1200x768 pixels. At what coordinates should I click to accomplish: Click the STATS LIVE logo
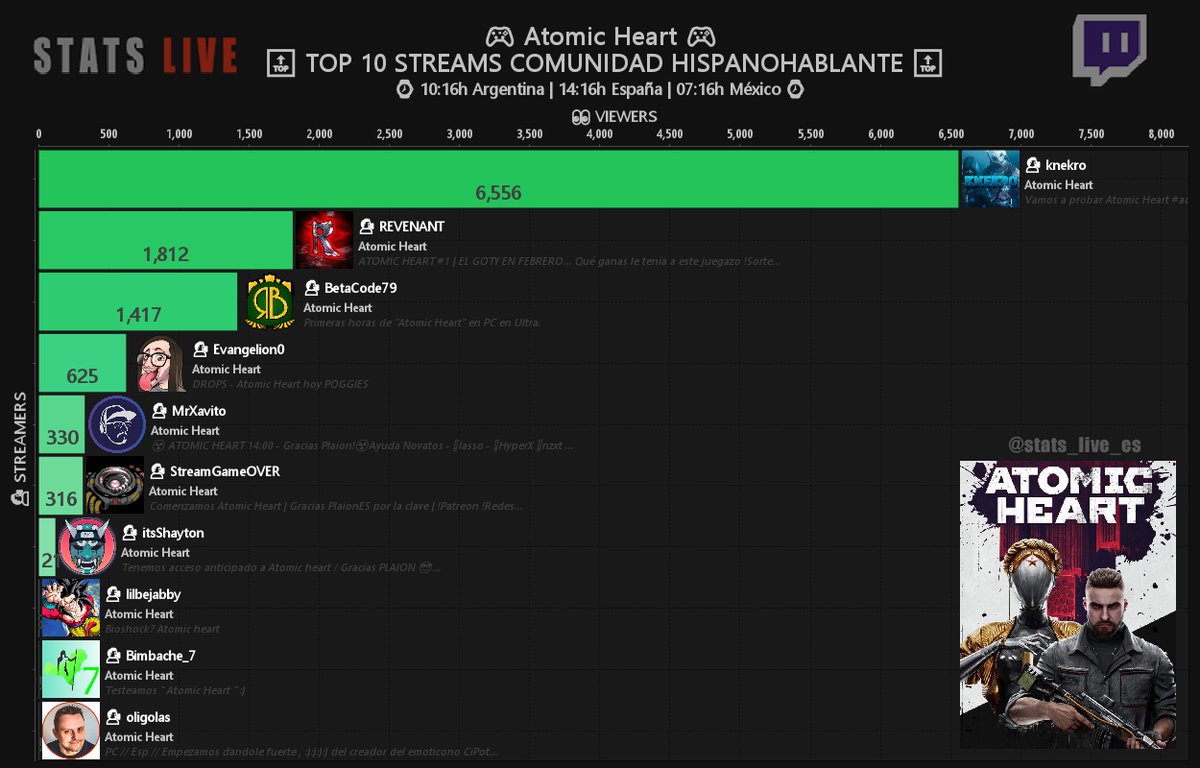coord(135,55)
